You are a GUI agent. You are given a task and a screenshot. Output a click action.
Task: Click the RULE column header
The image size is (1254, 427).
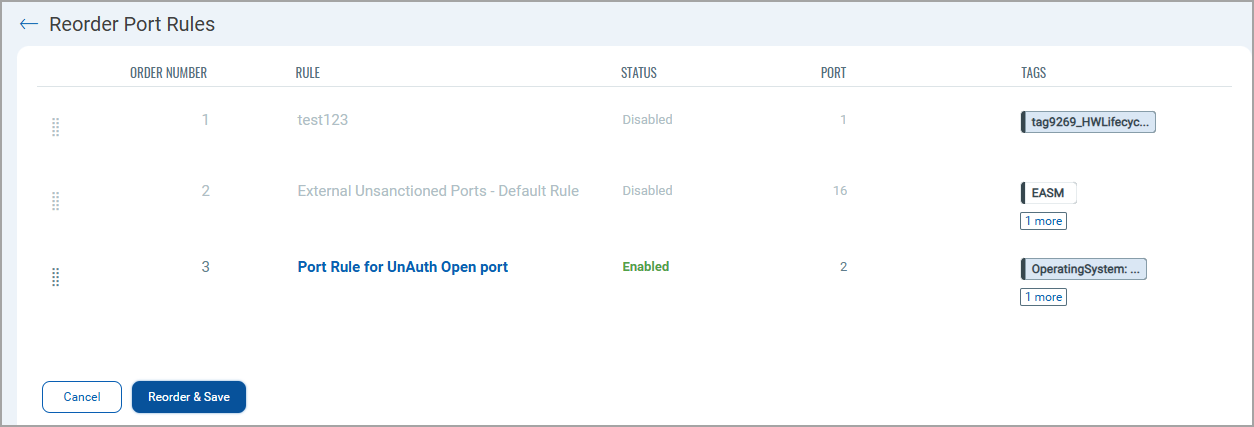coord(308,73)
